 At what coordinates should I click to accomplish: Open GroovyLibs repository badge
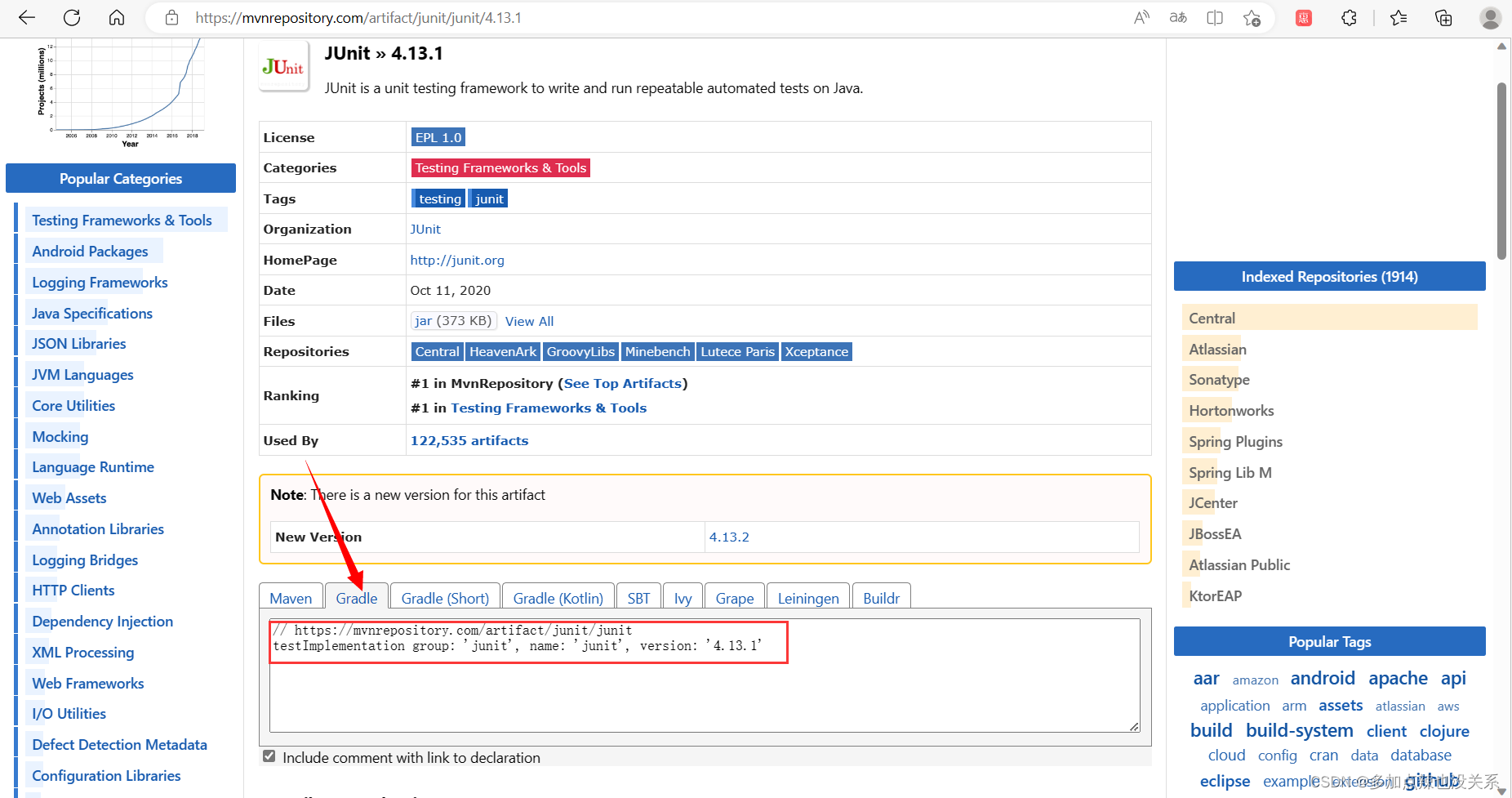pos(580,351)
